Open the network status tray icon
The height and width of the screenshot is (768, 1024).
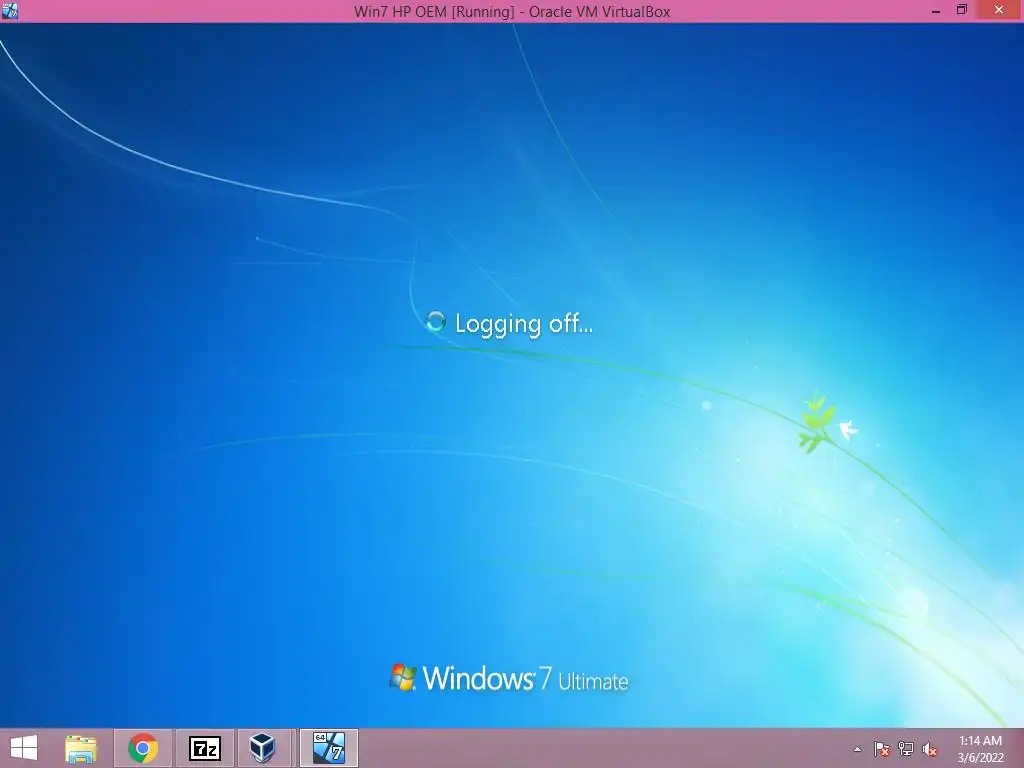(x=906, y=749)
